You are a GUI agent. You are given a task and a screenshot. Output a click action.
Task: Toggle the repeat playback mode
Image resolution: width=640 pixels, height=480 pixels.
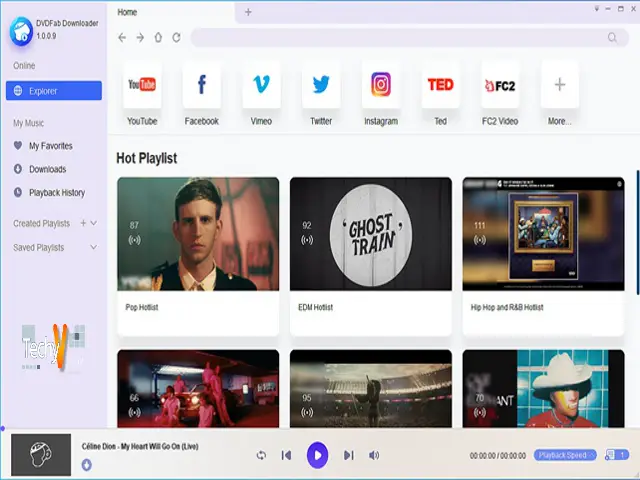tap(261, 455)
